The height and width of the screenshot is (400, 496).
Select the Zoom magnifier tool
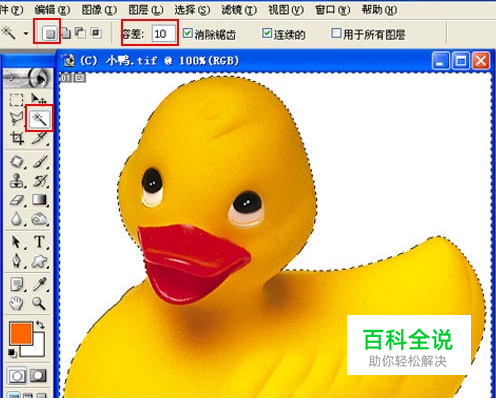pos(39,303)
